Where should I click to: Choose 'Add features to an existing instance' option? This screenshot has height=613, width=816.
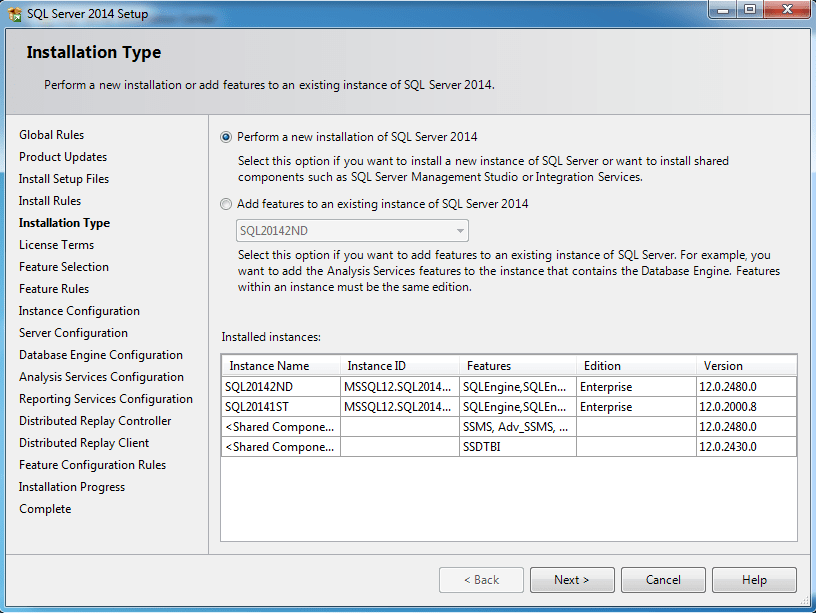226,204
